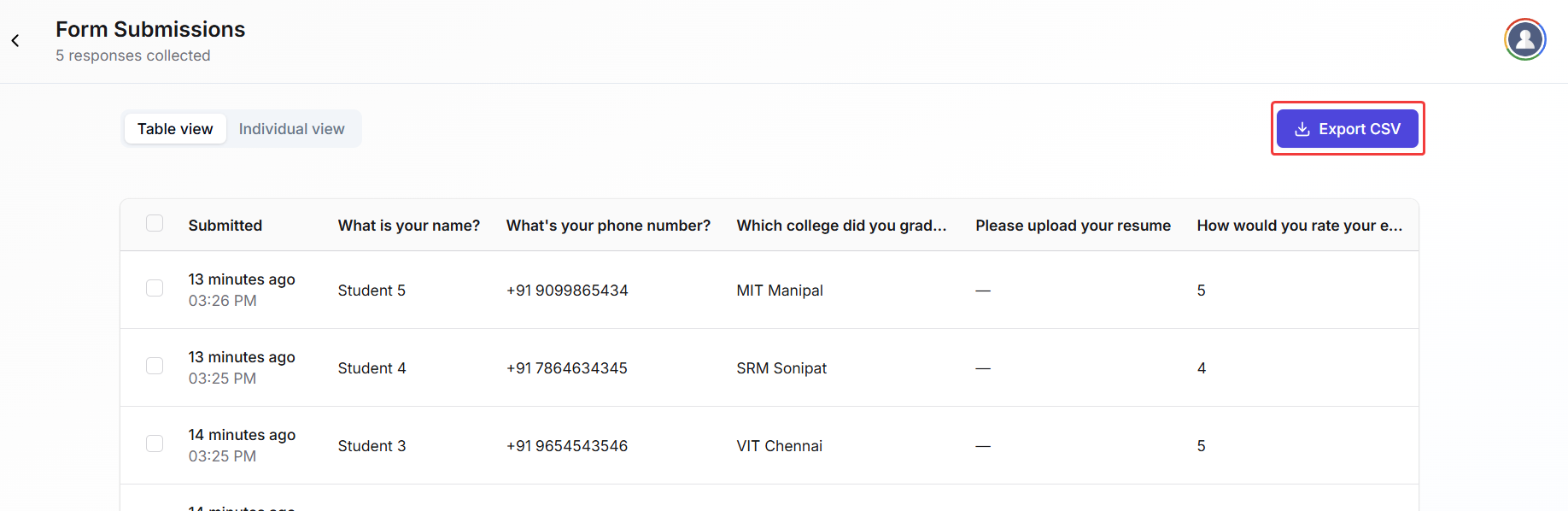
Task: Switch to the Individual view tab
Action: pos(291,129)
